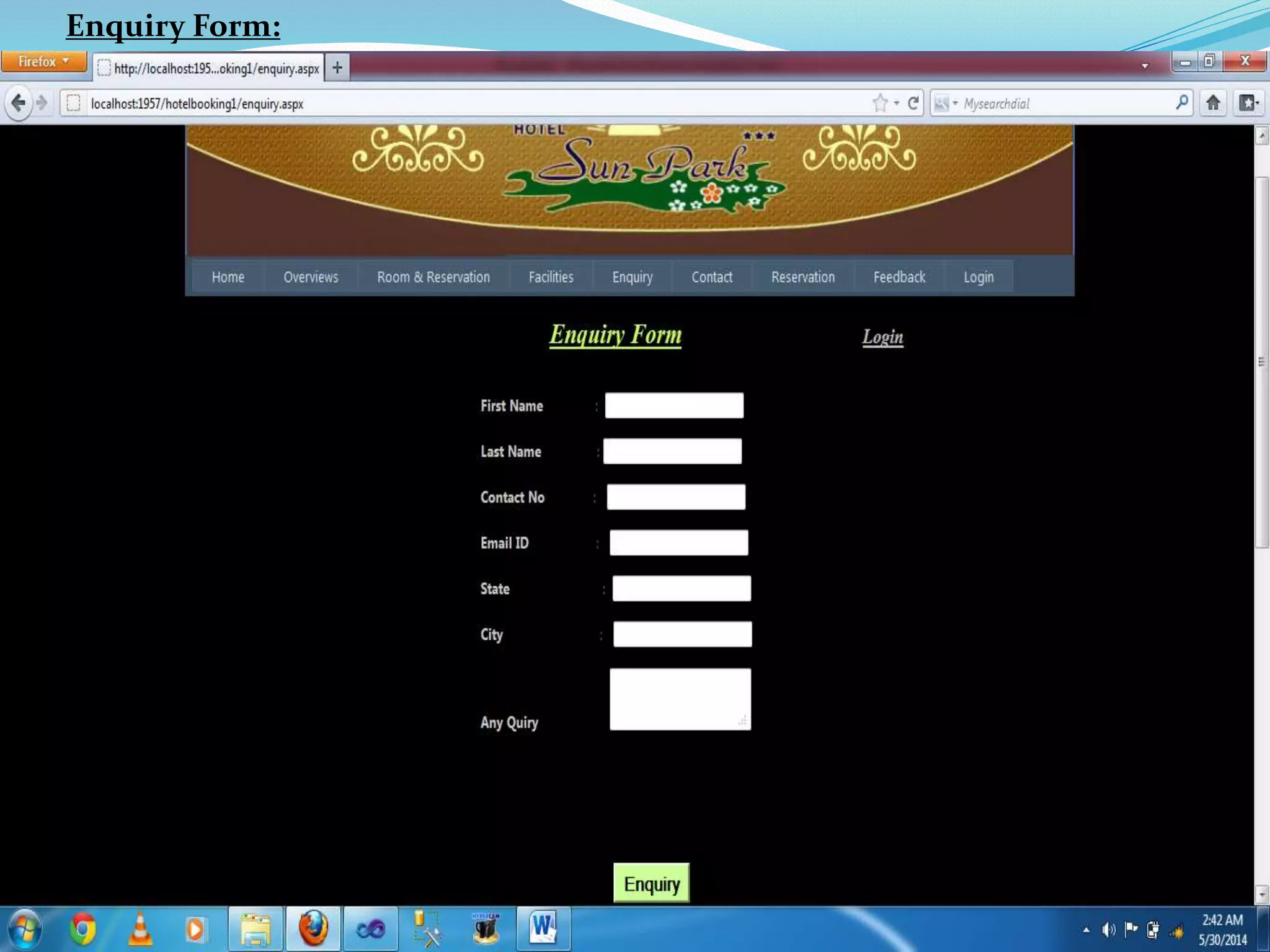This screenshot has height=952, width=1270.
Task: Click the taskbar clock 2:42 AM
Action: 1222,930
